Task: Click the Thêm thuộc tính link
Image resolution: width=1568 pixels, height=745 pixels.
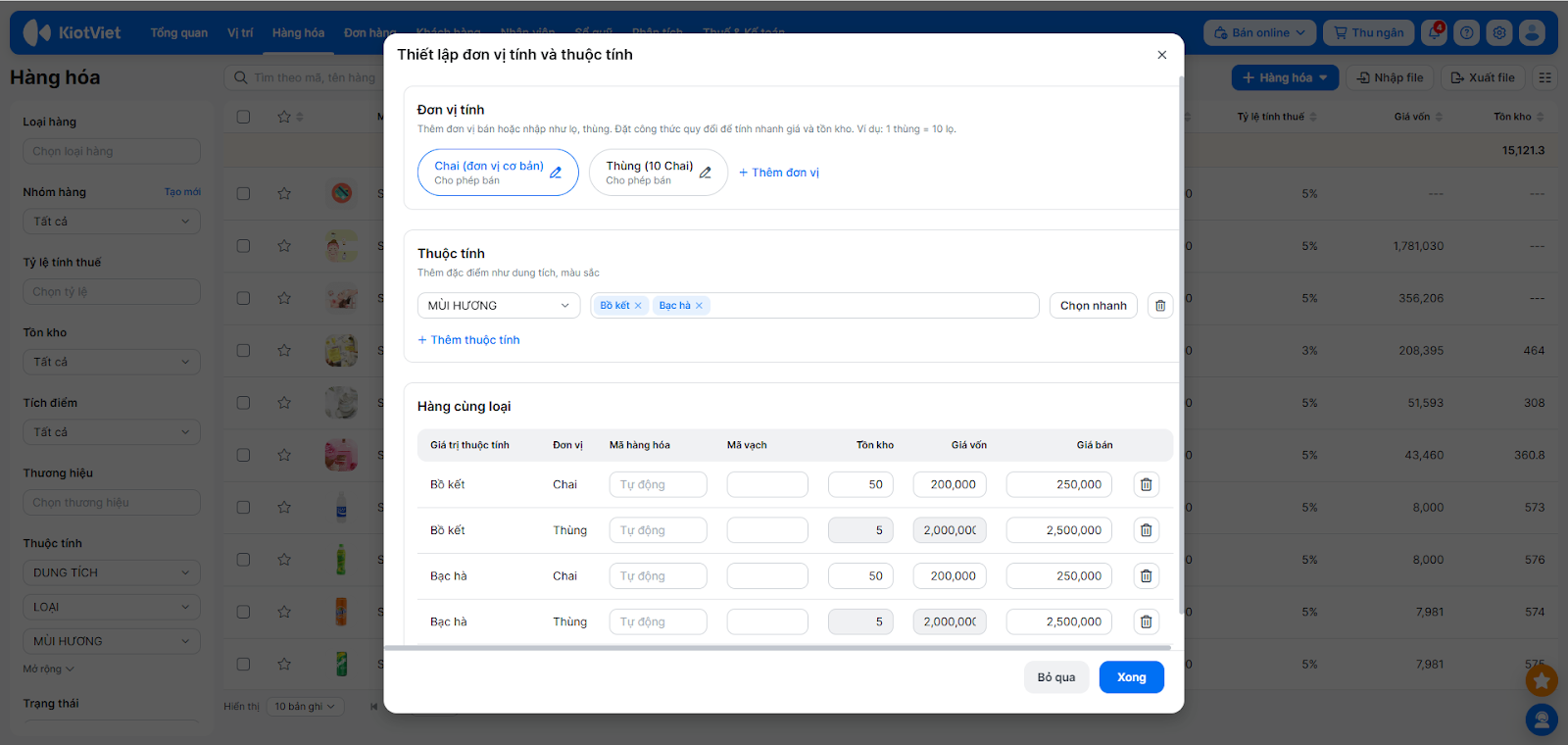Action: click(x=468, y=340)
